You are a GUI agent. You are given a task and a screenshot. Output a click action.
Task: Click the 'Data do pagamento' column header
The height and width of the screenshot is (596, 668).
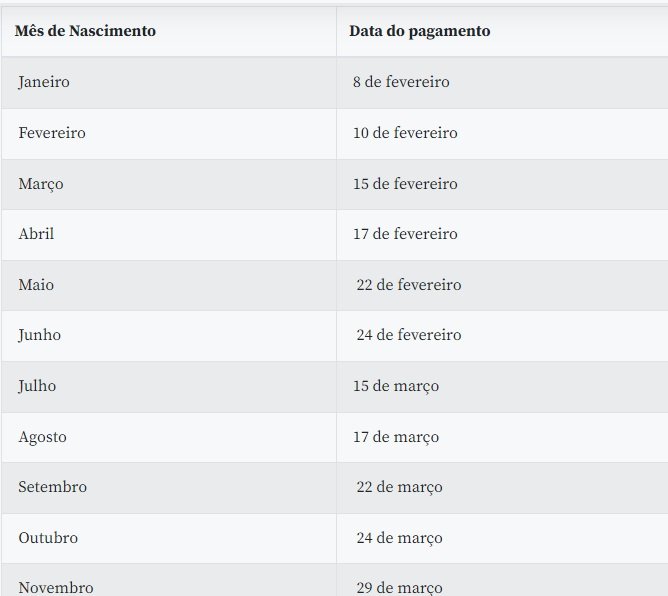pyautogui.click(x=419, y=31)
